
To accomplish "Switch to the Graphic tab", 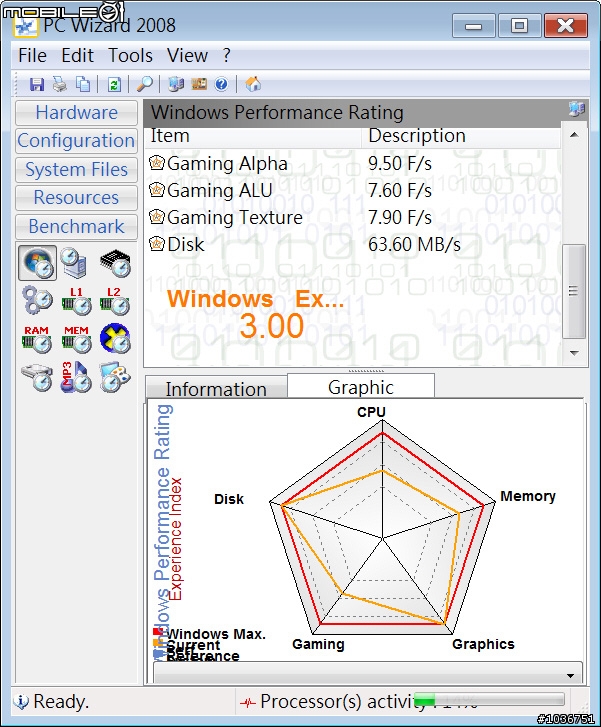I will (361, 387).
